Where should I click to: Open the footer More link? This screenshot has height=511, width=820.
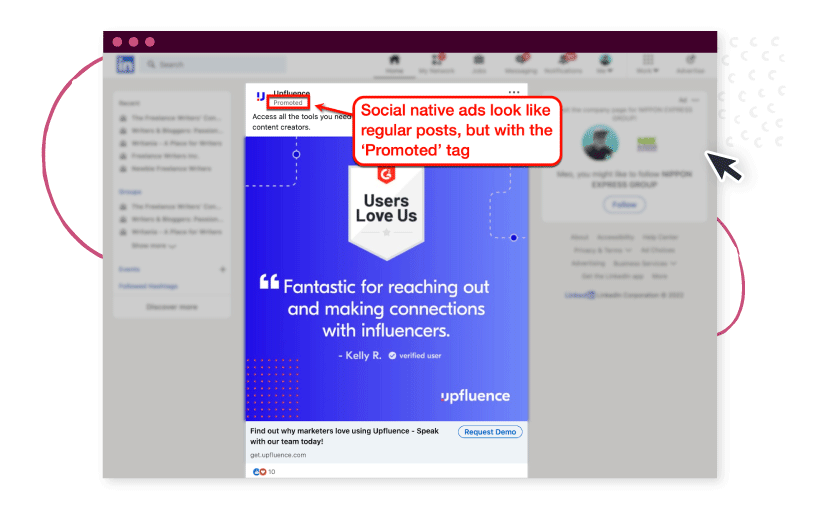click(x=659, y=276)
